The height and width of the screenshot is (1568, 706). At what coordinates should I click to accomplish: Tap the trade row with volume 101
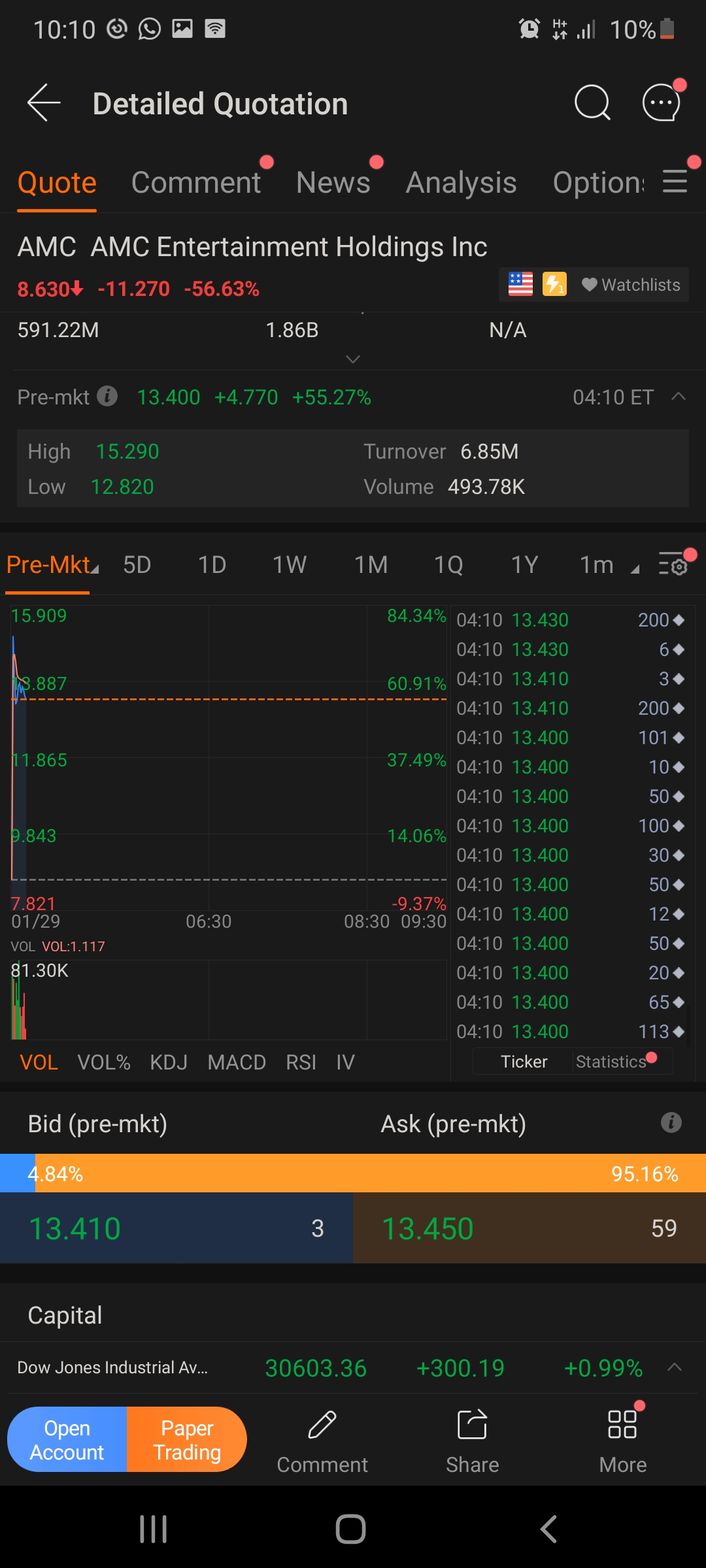[571, 738]
